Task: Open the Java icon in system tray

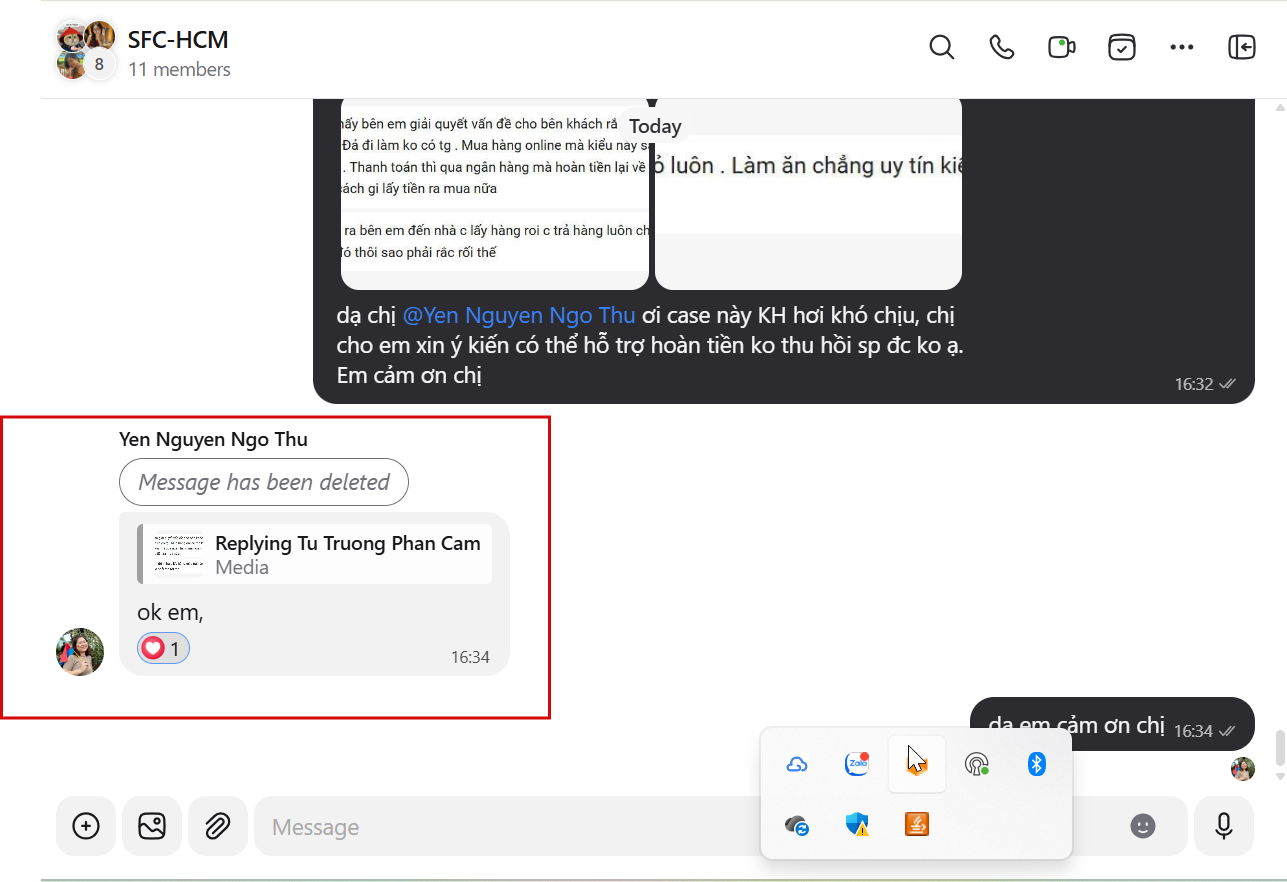Action: coord(917,825)
